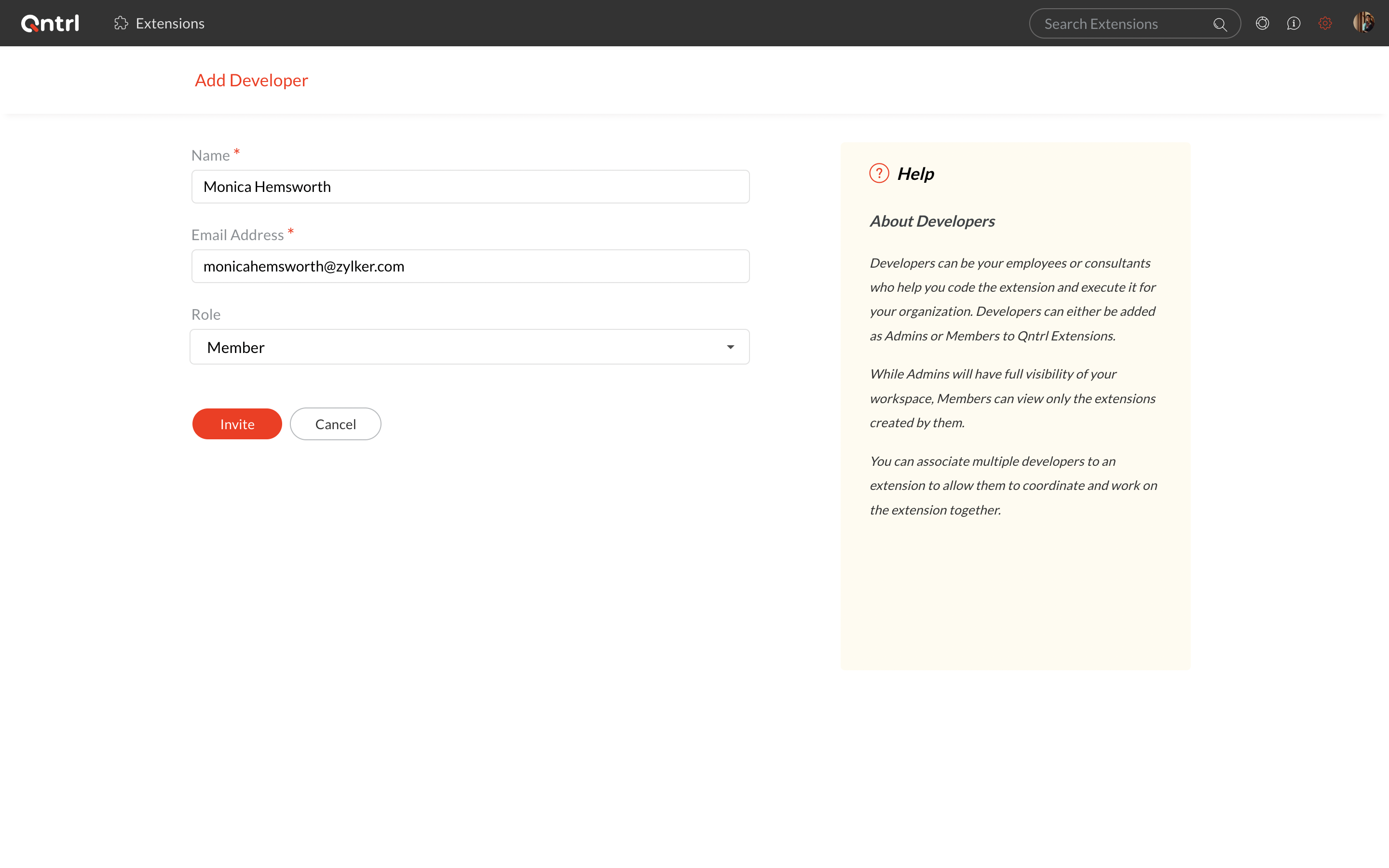Click the About Developers heading
Screen dimensions: 1389x868
(x=932, y=222)
